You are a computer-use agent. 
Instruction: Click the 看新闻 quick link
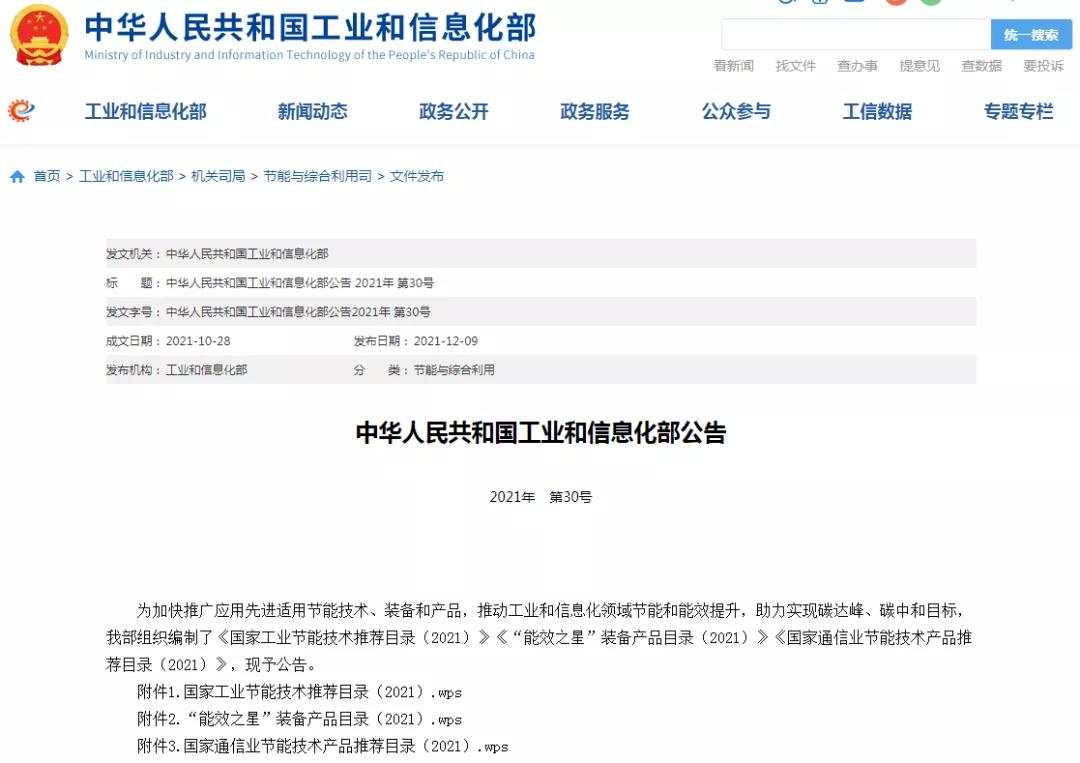click(x=733, y=66)
